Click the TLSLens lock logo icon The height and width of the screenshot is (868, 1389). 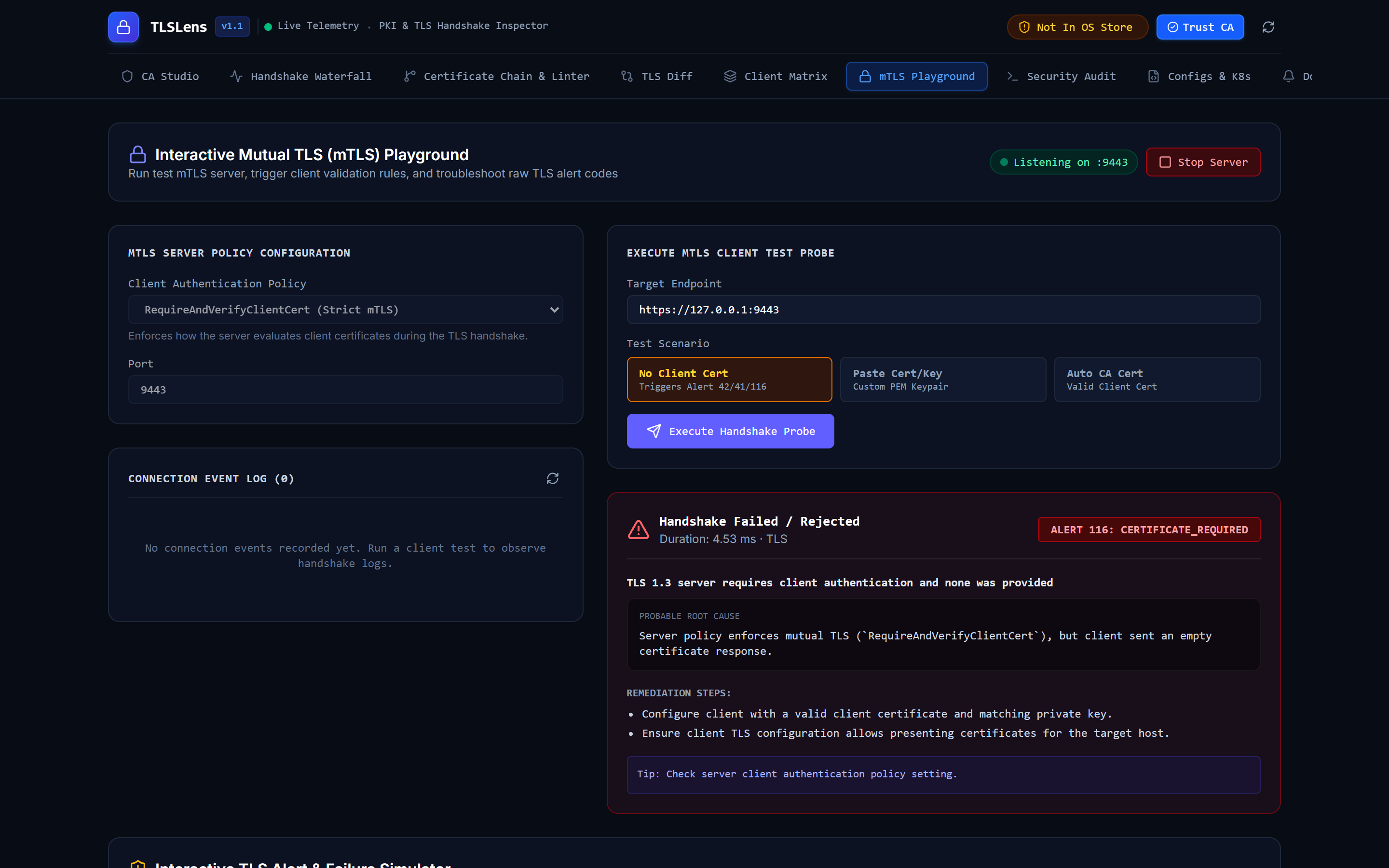tap(123, 27)
